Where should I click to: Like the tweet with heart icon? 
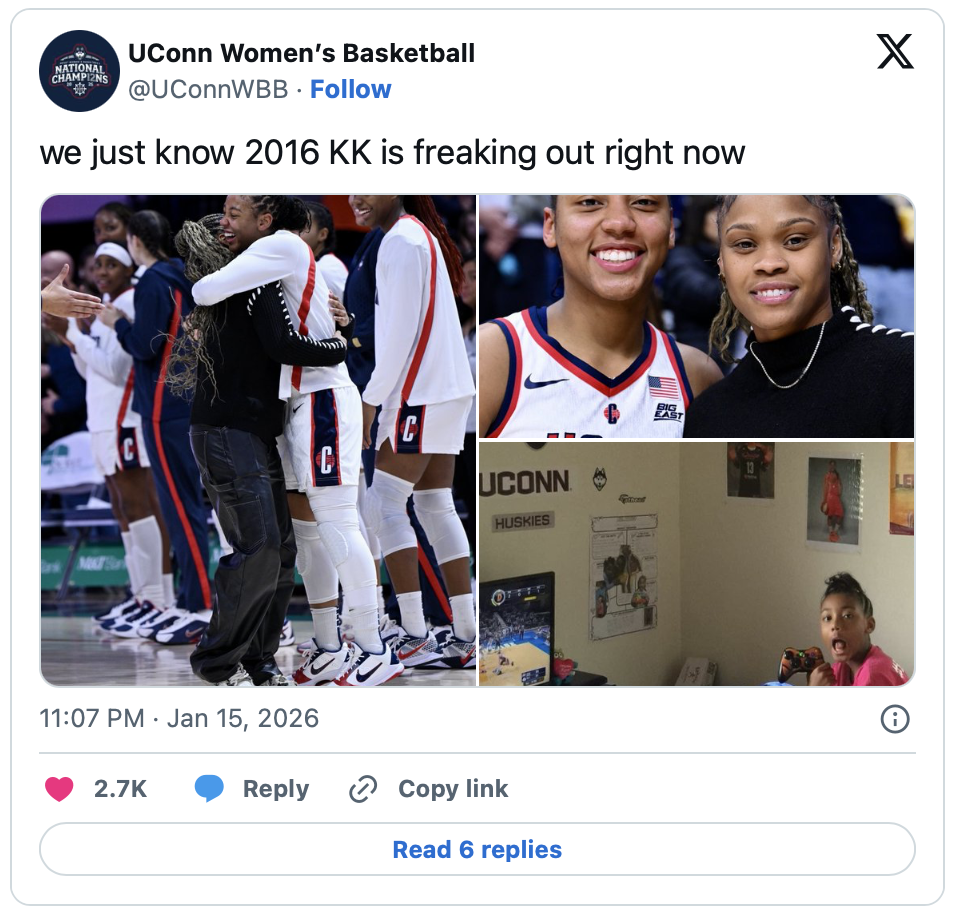coord(59,789)
